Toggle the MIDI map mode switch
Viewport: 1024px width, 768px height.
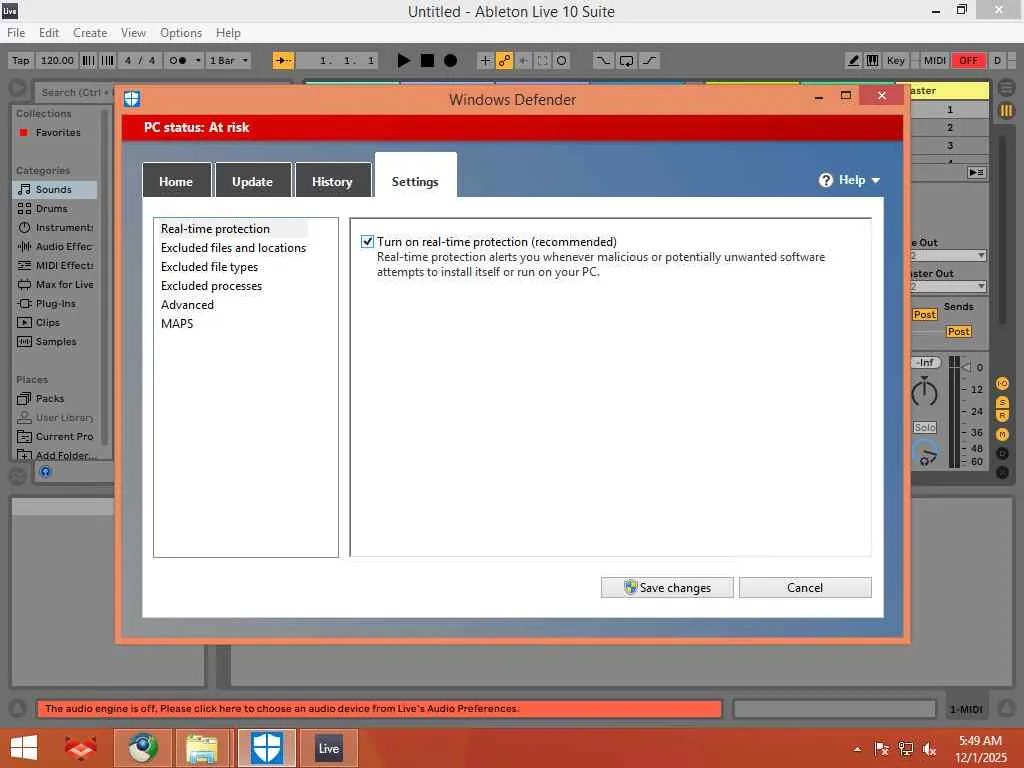[935, 61]
